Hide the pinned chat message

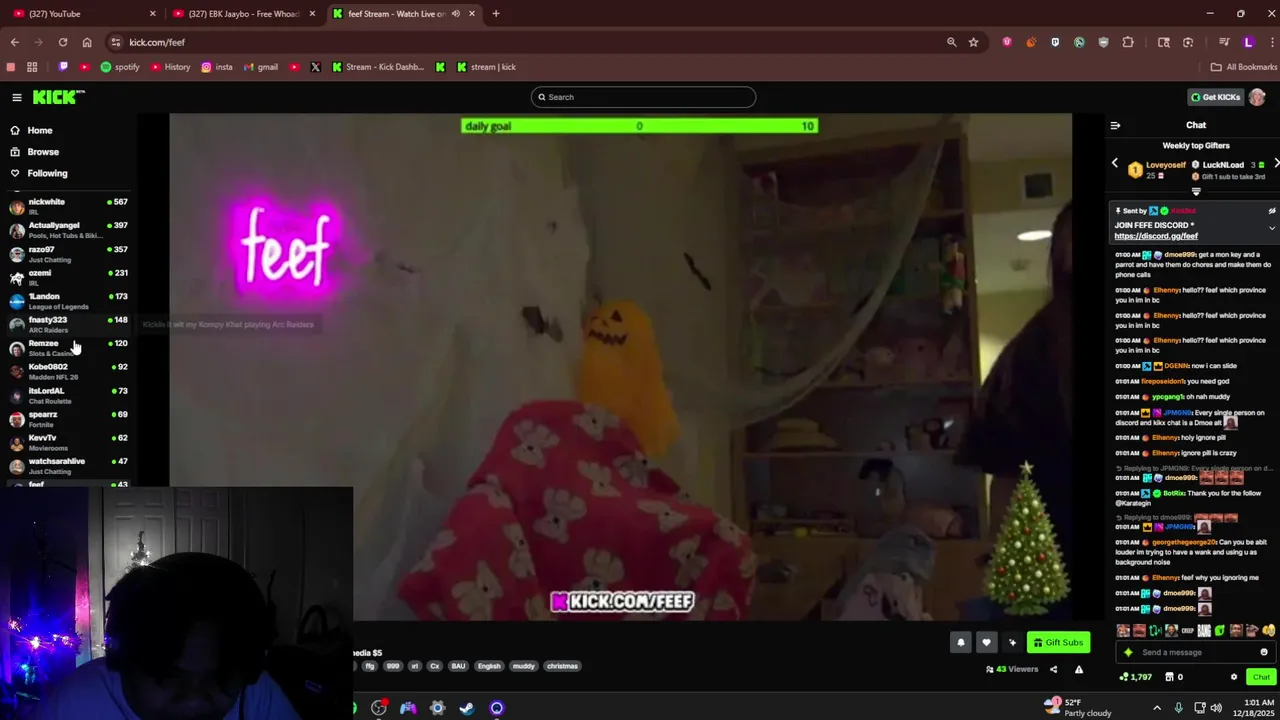tap(1271, 211)
